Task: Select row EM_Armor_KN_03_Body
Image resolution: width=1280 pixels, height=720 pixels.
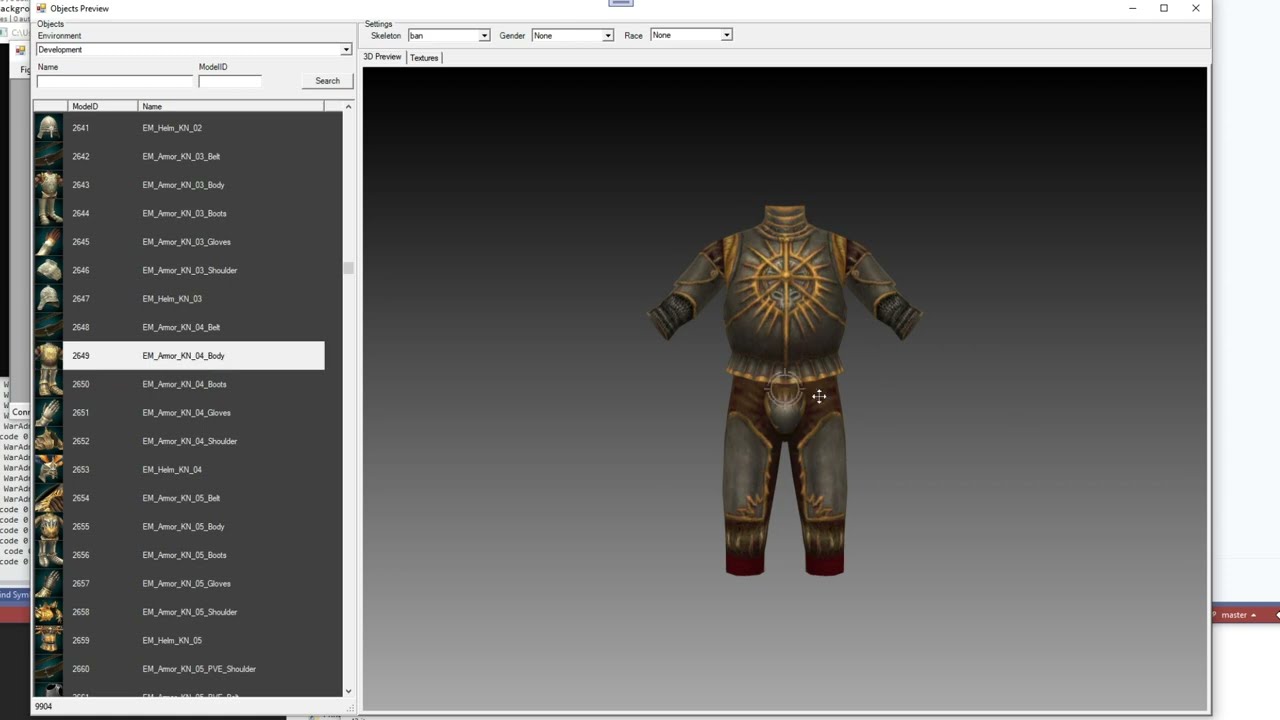Action: (194, 185)
